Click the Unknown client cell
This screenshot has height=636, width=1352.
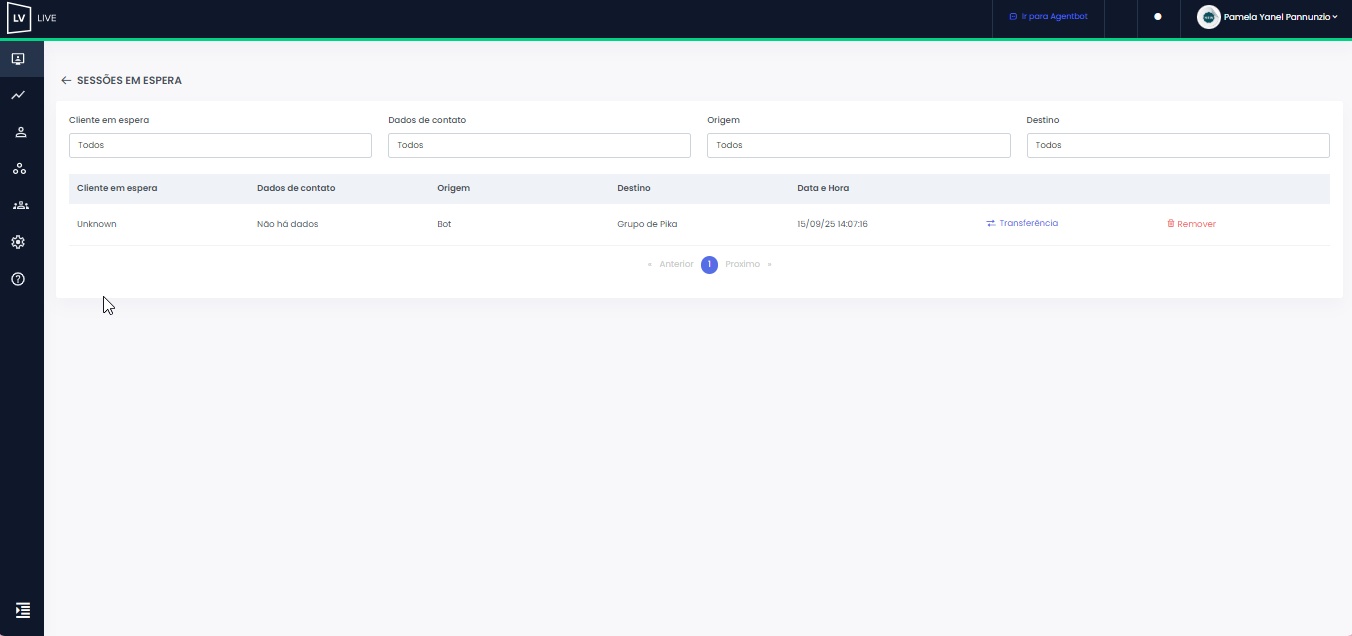[x=97, y=224]
